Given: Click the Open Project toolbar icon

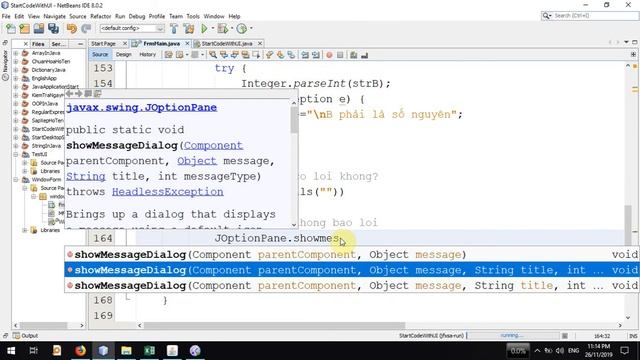Looking at the screenshot, I should tap(39, 29).
